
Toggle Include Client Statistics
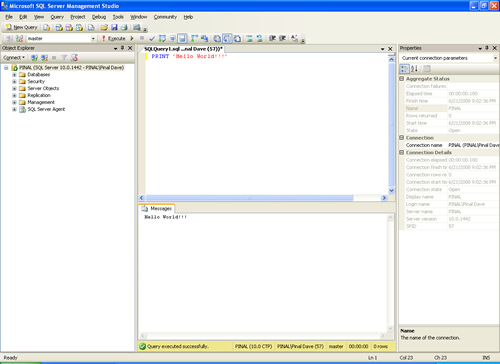pos(204,39)
